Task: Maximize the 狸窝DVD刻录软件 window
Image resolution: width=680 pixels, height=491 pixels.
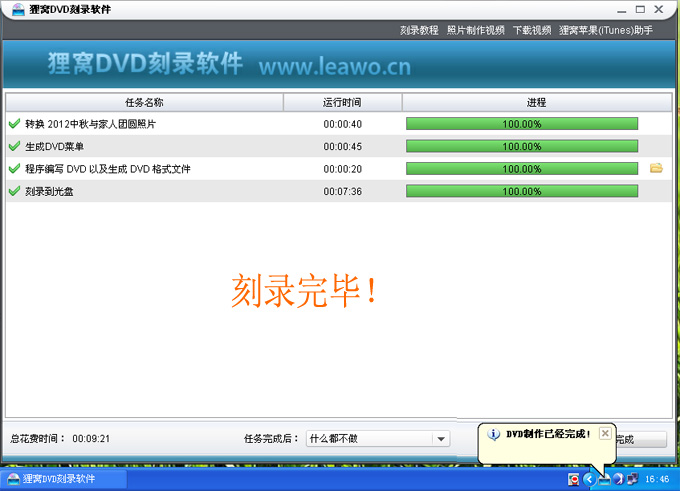Action: pyautogui.click(x=640, y=9)
